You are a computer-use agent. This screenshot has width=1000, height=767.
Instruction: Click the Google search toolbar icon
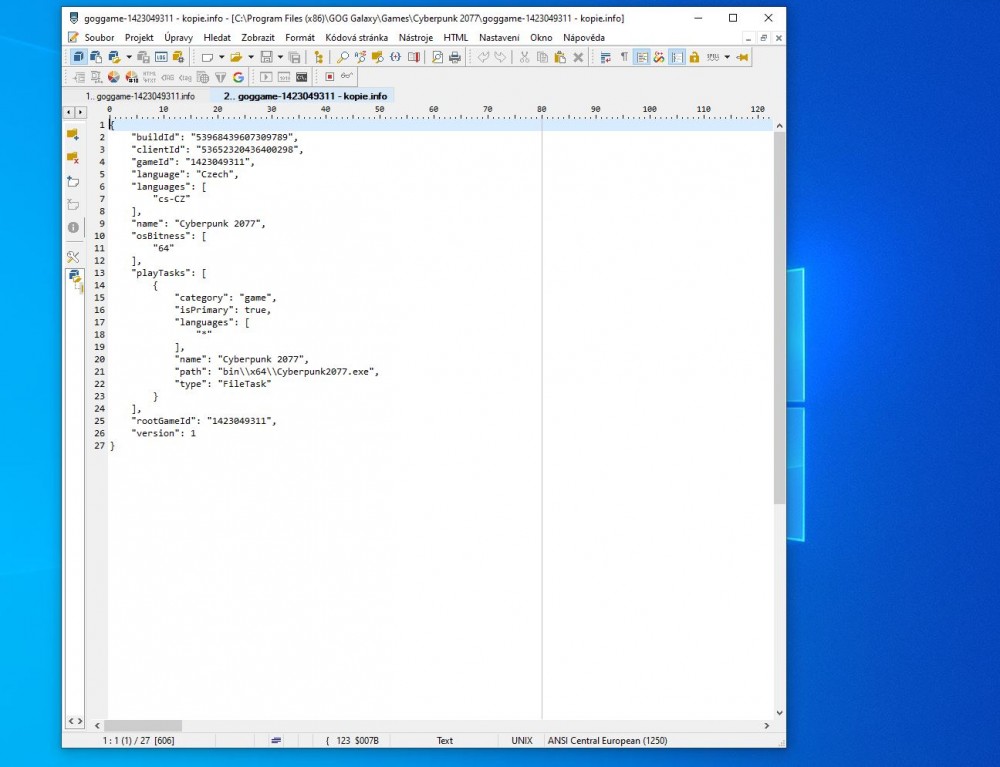(x=238, y=77)
